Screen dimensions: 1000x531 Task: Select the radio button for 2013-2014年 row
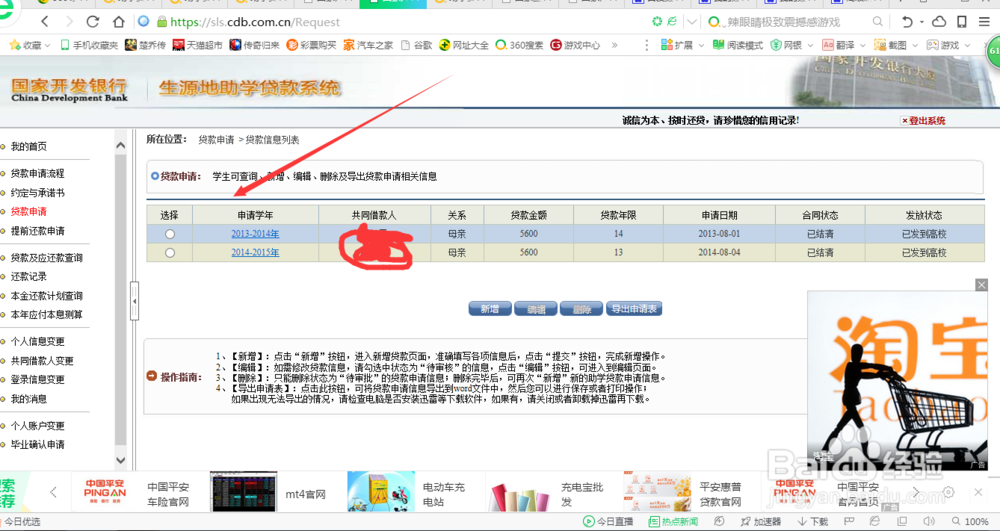pyautogui.click(x=170, y=234)
